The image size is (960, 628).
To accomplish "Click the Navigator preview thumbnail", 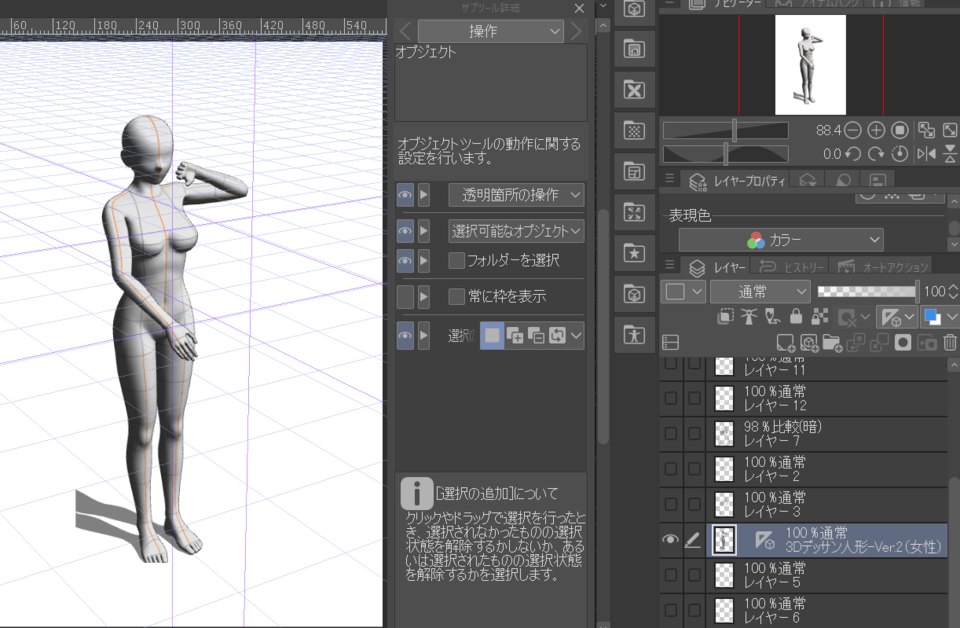I will (810, 65).
